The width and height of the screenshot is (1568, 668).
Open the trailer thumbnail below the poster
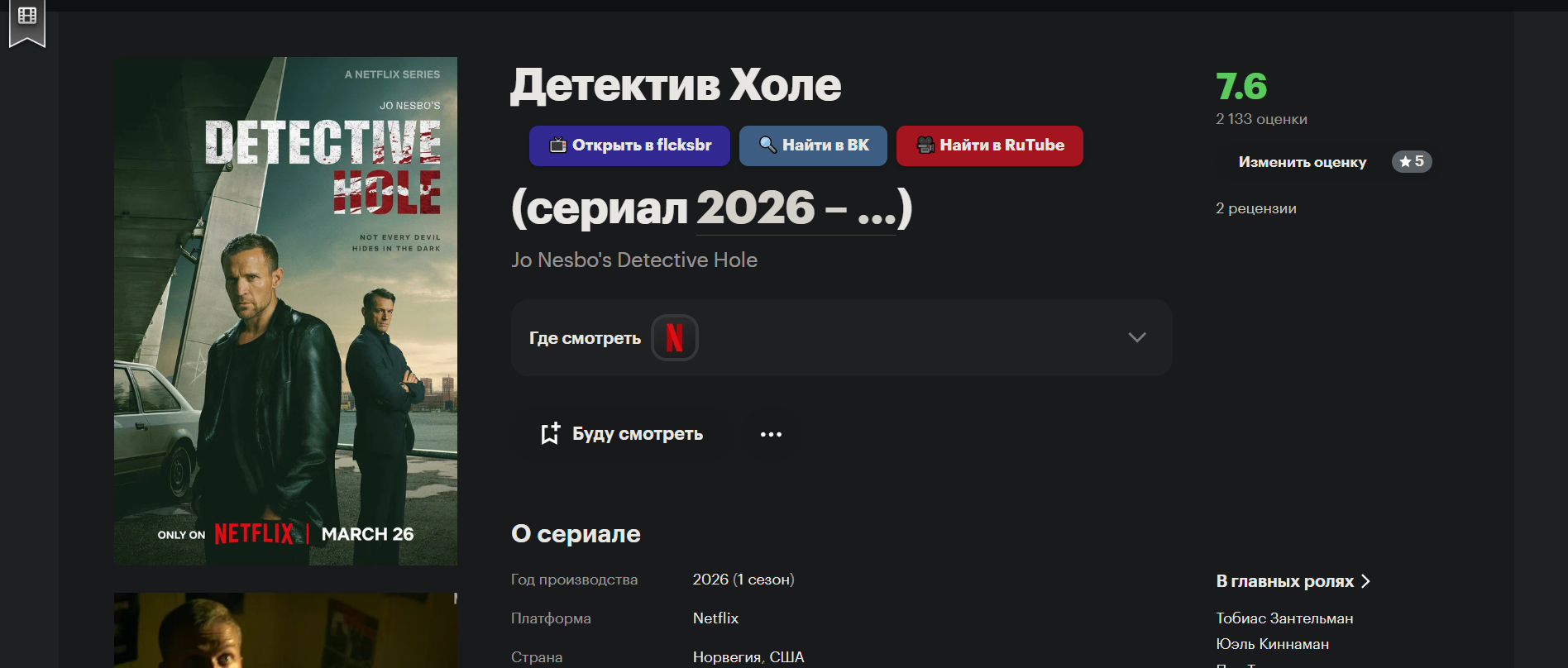point(285,630)
